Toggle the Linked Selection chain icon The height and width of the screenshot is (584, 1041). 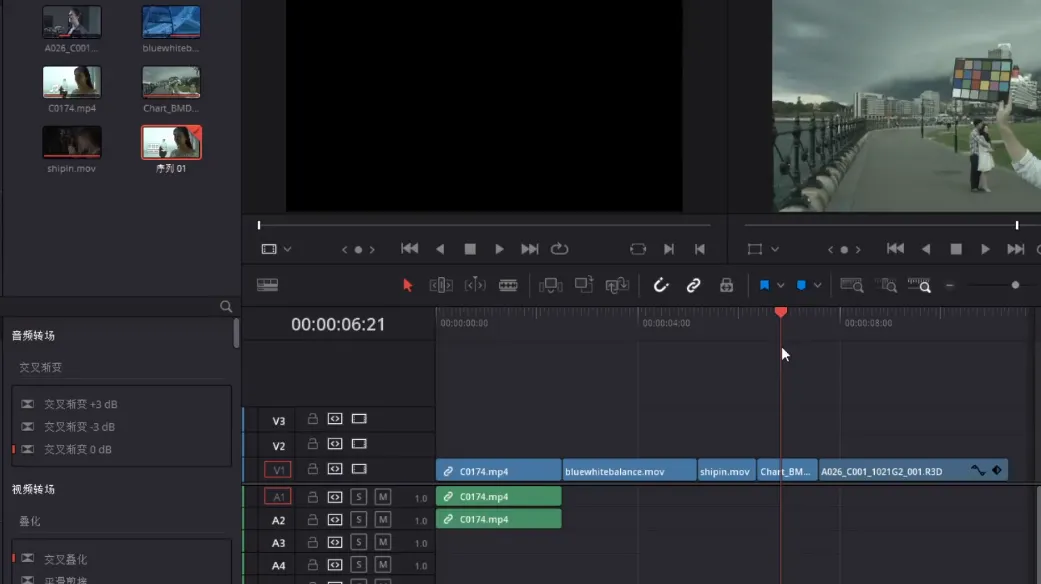(693, 285)
